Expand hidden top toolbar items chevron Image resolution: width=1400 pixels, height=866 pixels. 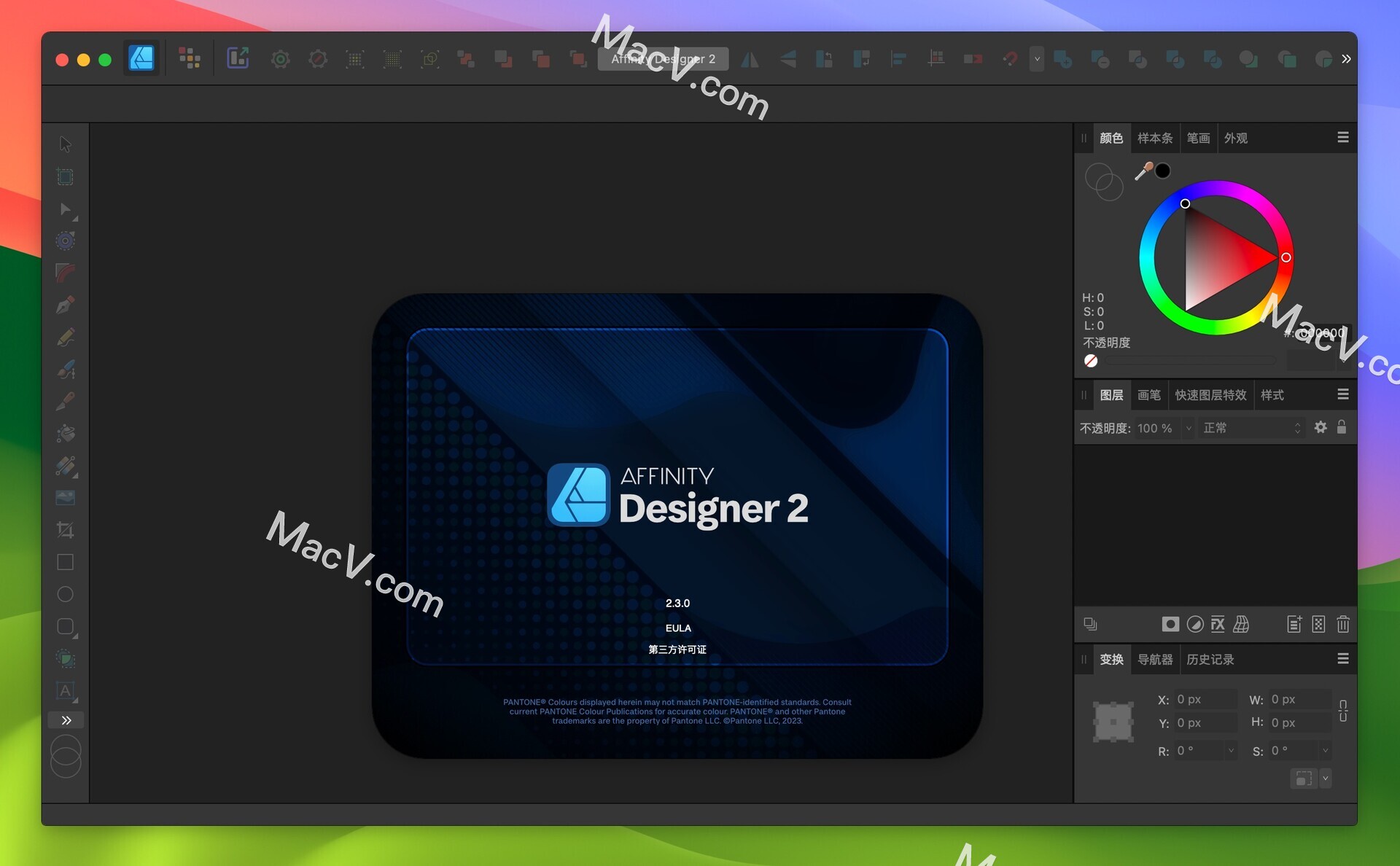point(1346,59)
